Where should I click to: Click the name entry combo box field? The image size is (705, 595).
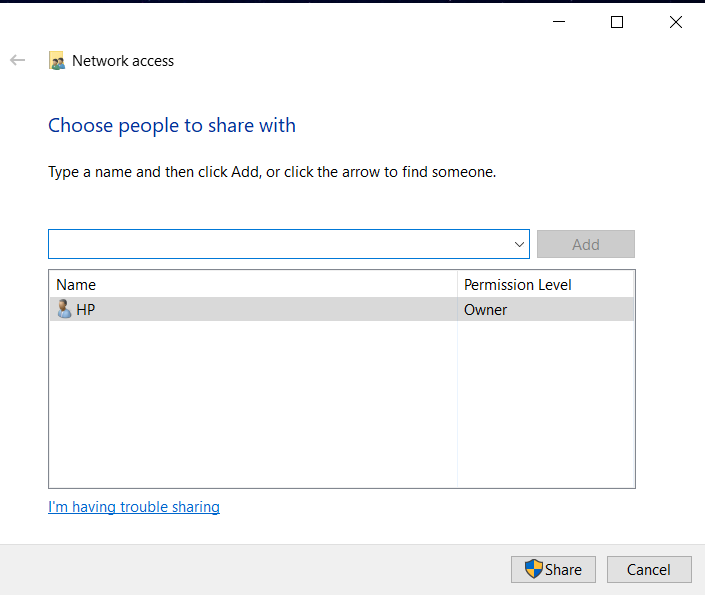click(289, 244)
